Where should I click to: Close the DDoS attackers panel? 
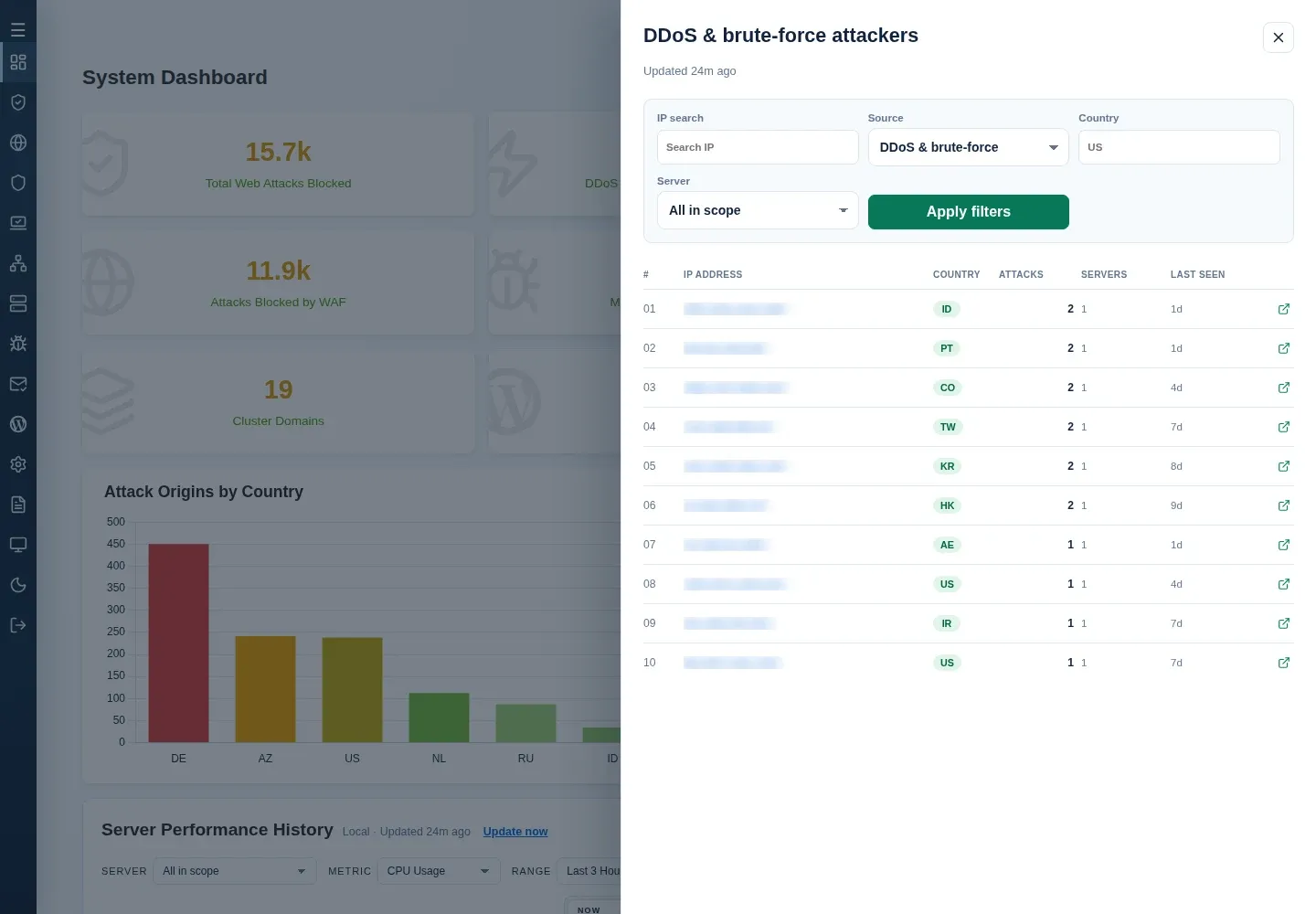point(1278,37)
